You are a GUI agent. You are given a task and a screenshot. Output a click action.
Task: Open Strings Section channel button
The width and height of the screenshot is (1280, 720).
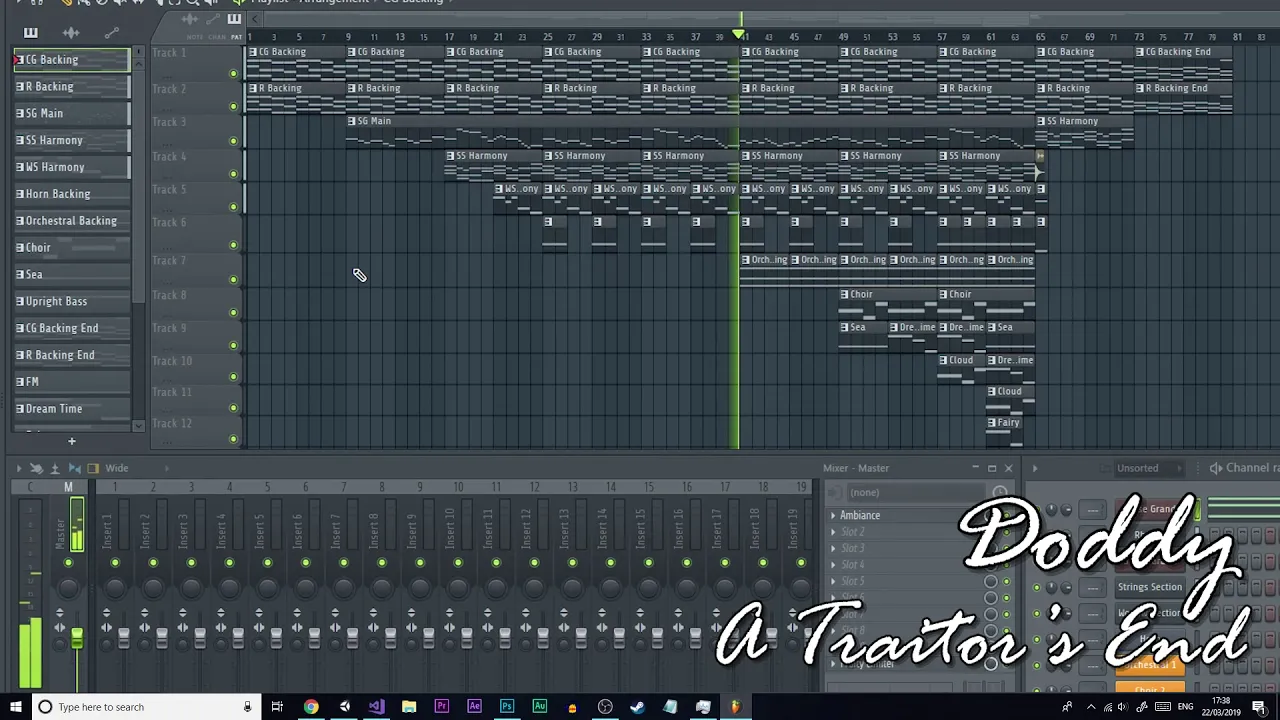[x=1150, y=587]
